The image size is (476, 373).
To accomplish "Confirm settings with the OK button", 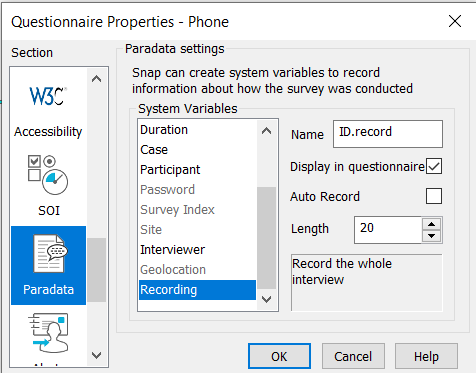I will [x=279, y=356].
